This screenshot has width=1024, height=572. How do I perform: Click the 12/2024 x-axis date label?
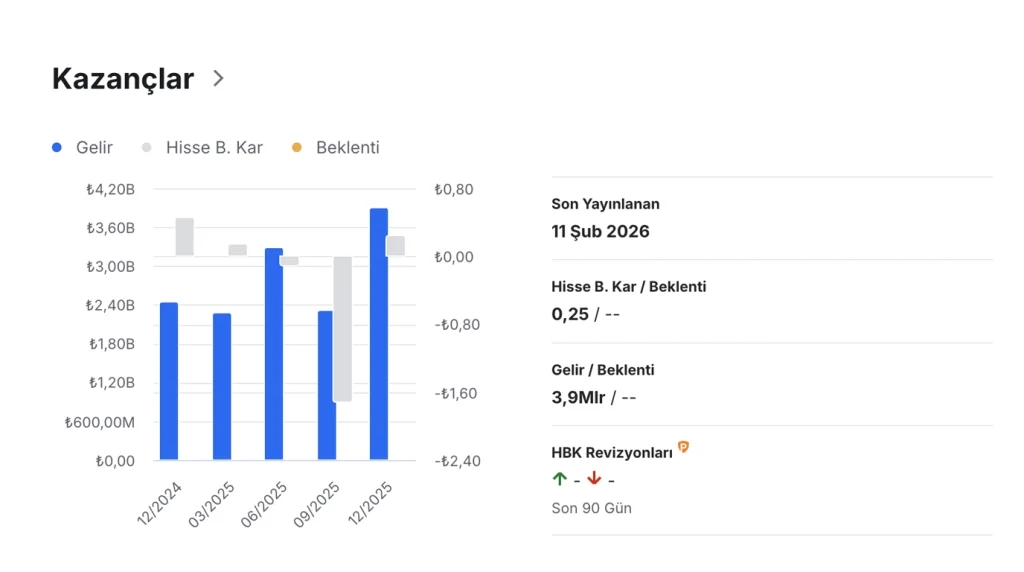pos(159,503)
